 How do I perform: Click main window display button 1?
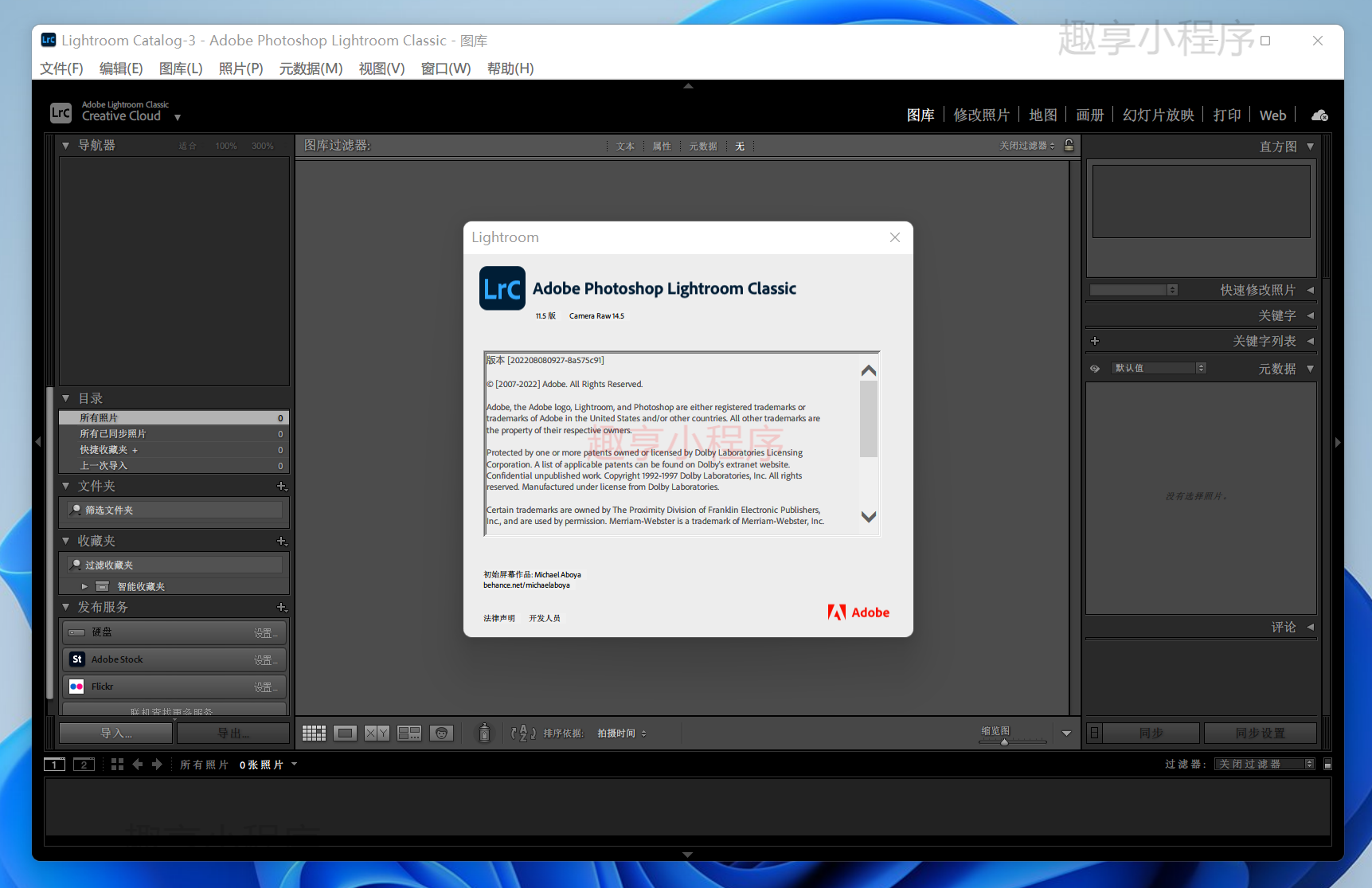pyautogui.click(x=54, y=765)
